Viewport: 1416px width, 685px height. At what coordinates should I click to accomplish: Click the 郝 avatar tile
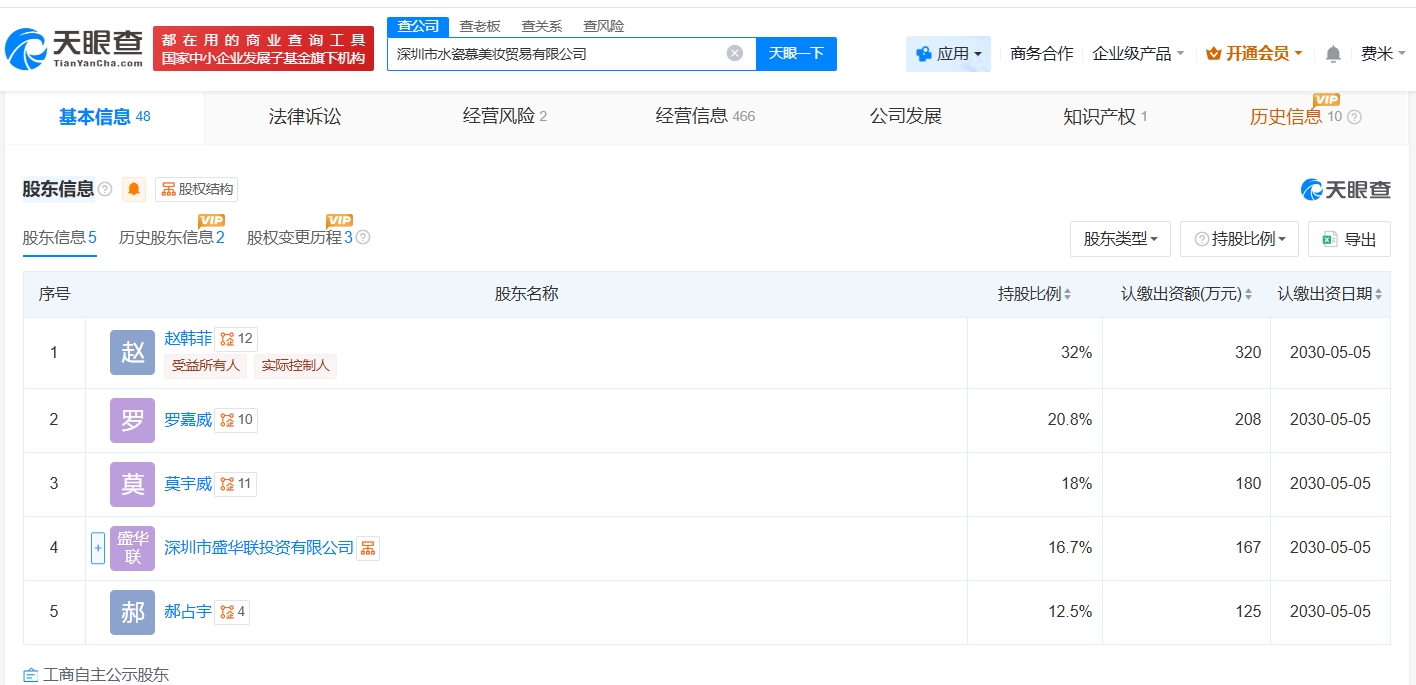click(x=133, y=612)
